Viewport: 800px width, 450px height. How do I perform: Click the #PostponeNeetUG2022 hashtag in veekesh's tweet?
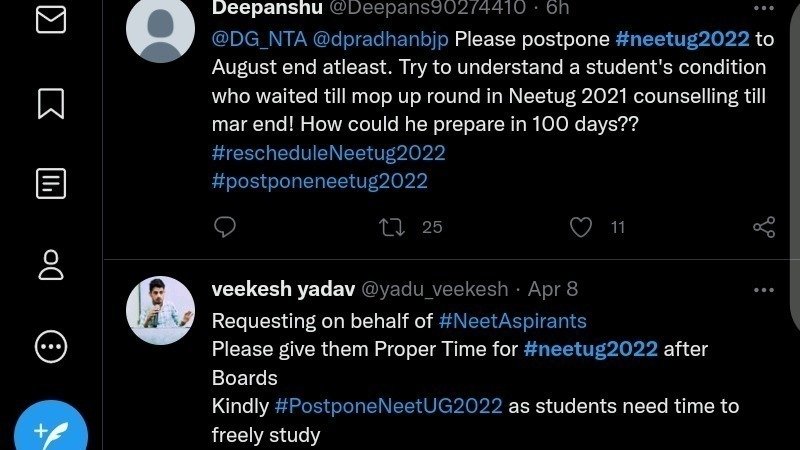388,406
